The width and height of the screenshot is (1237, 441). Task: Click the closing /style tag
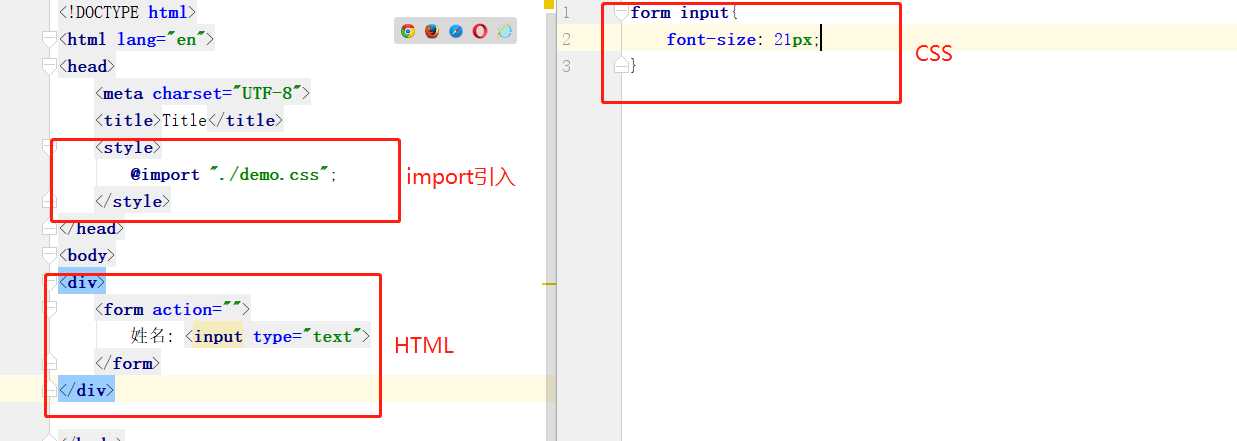coord(133,202)
